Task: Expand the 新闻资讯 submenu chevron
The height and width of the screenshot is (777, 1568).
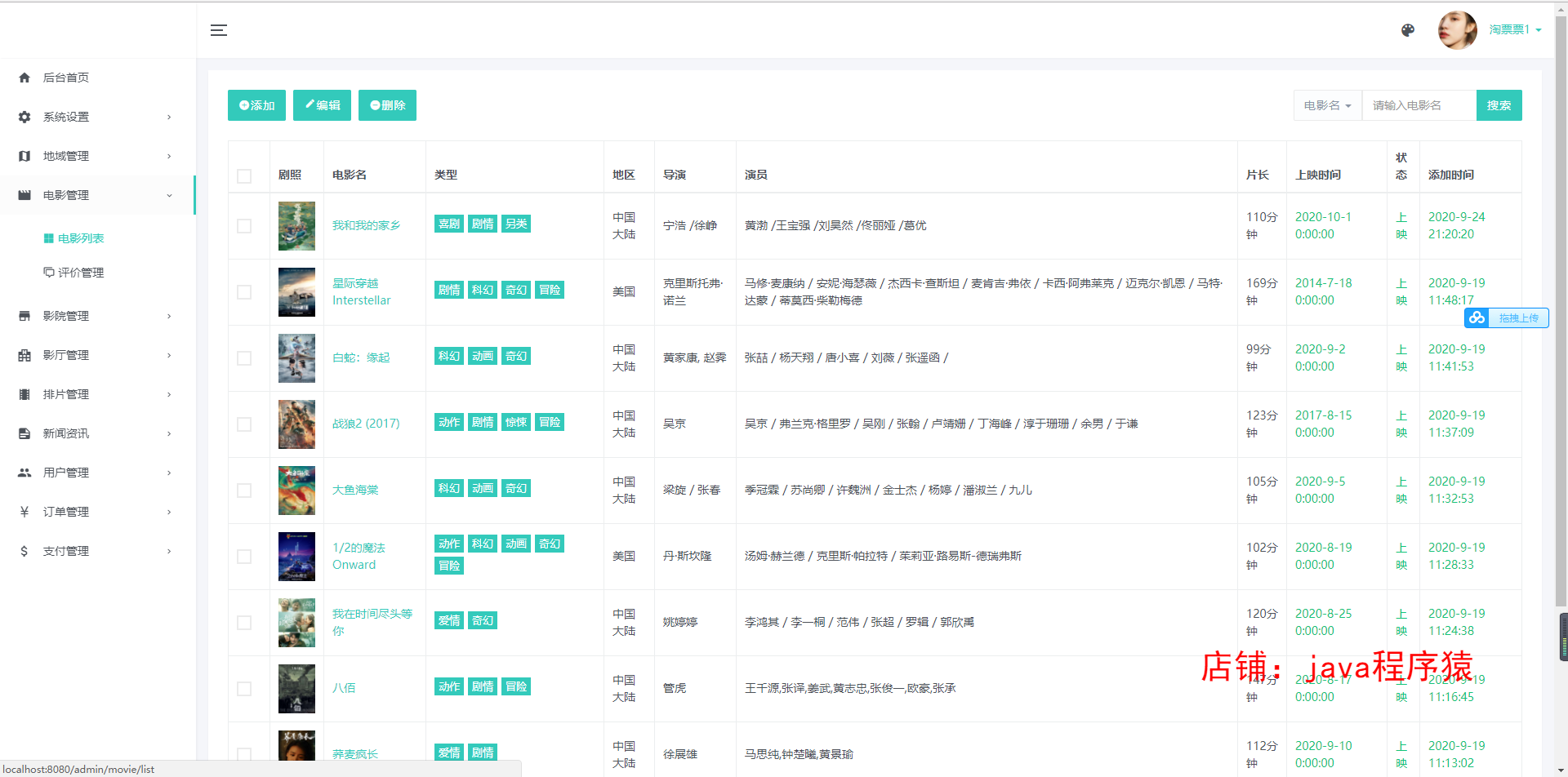Action: [x=169, y=433]
